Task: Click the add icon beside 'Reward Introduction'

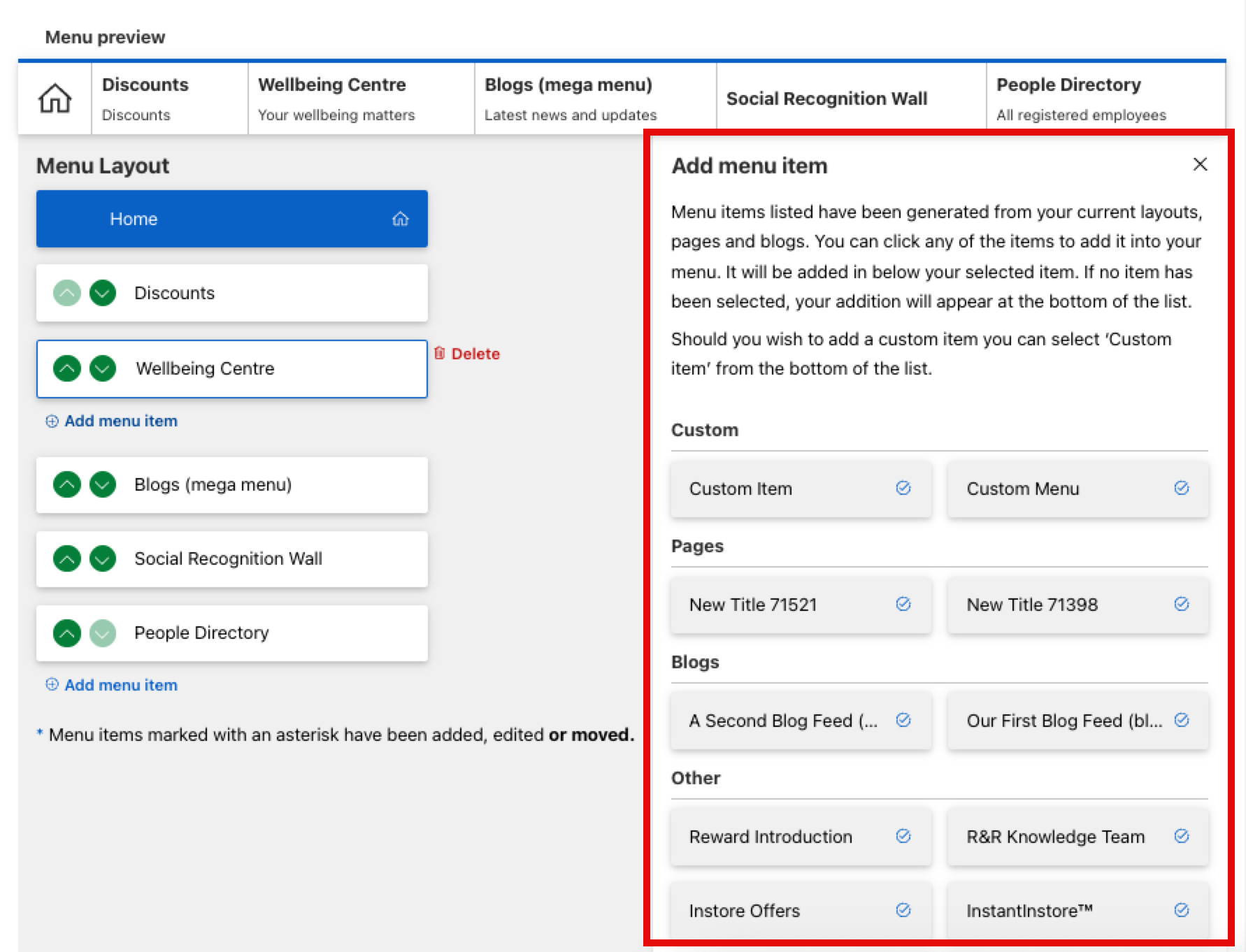Action: (903, 837)
